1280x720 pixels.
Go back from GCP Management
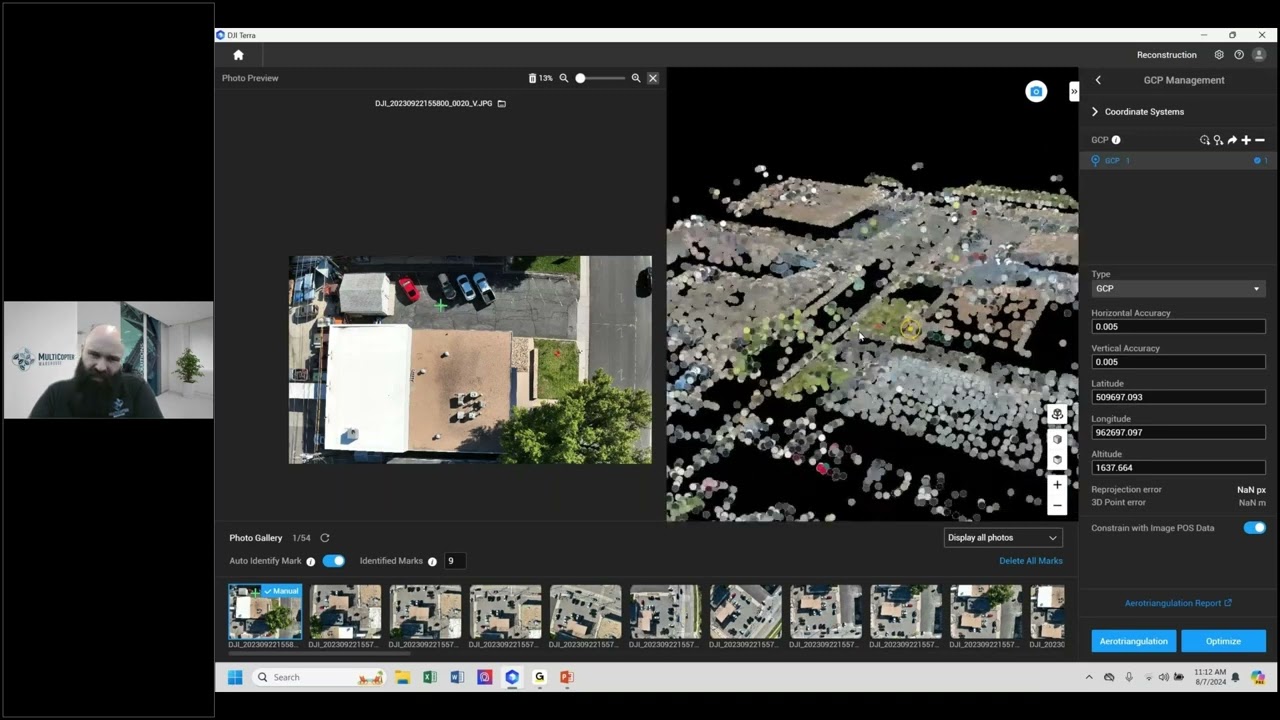tap(1098, 80)
